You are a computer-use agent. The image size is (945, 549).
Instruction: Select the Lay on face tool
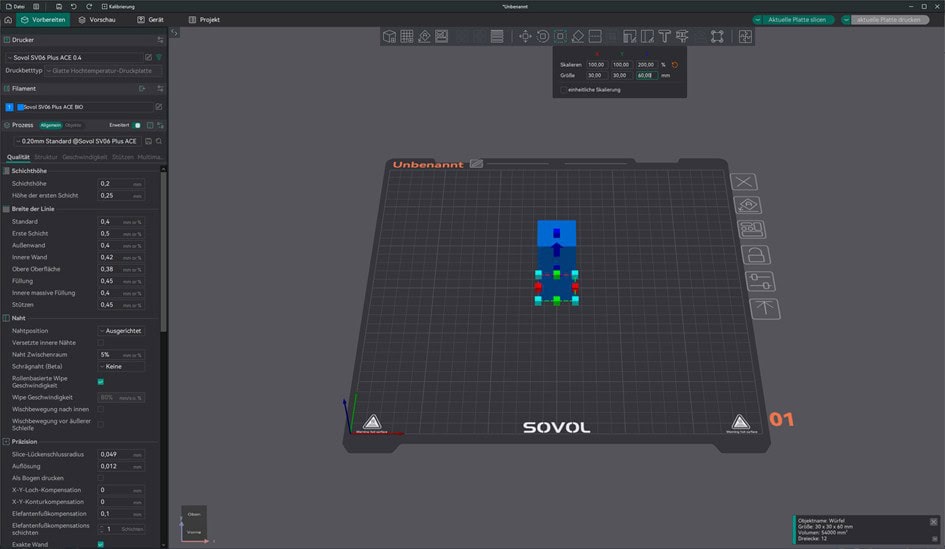(x=577, y=37)
